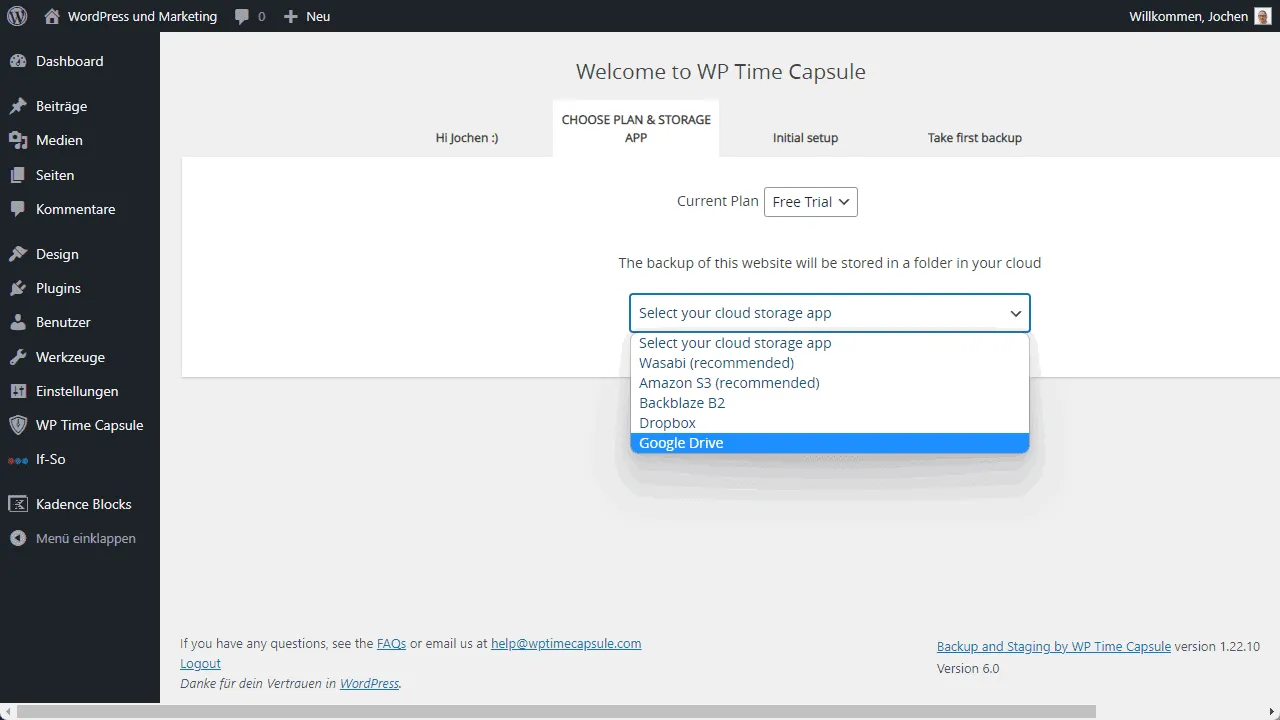Open the Current Plan Free Trial dropdown
Viewport: 1280px width, 720px height.
810,202
